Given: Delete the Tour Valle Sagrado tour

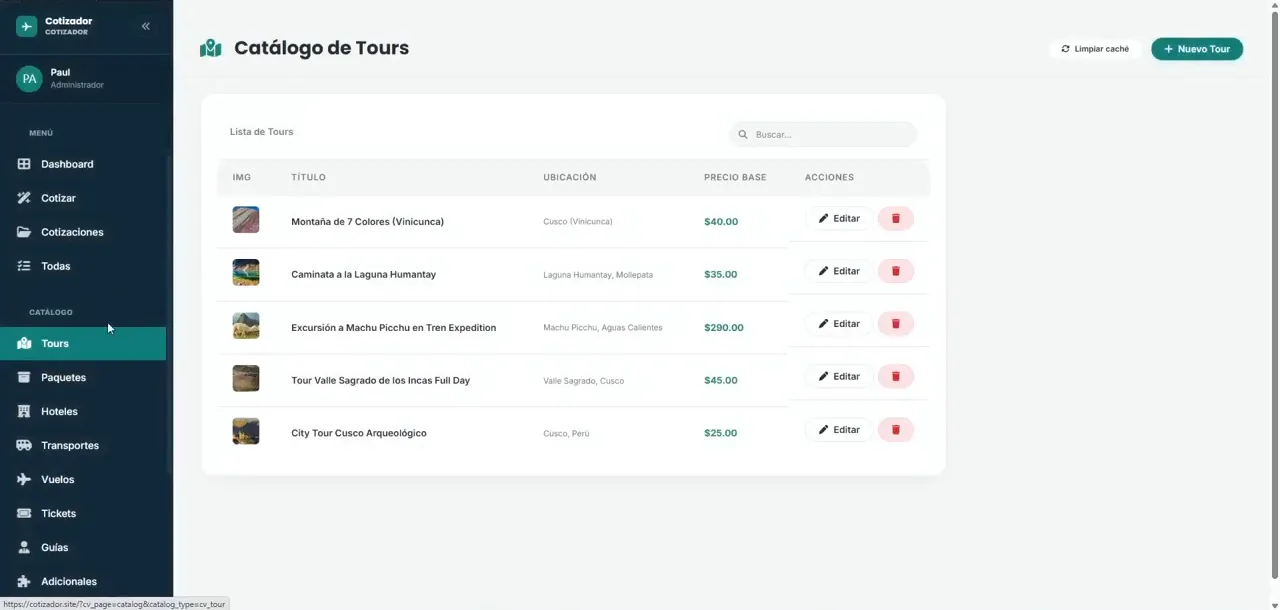Looking at the screenshot, I should pos(896,377).
